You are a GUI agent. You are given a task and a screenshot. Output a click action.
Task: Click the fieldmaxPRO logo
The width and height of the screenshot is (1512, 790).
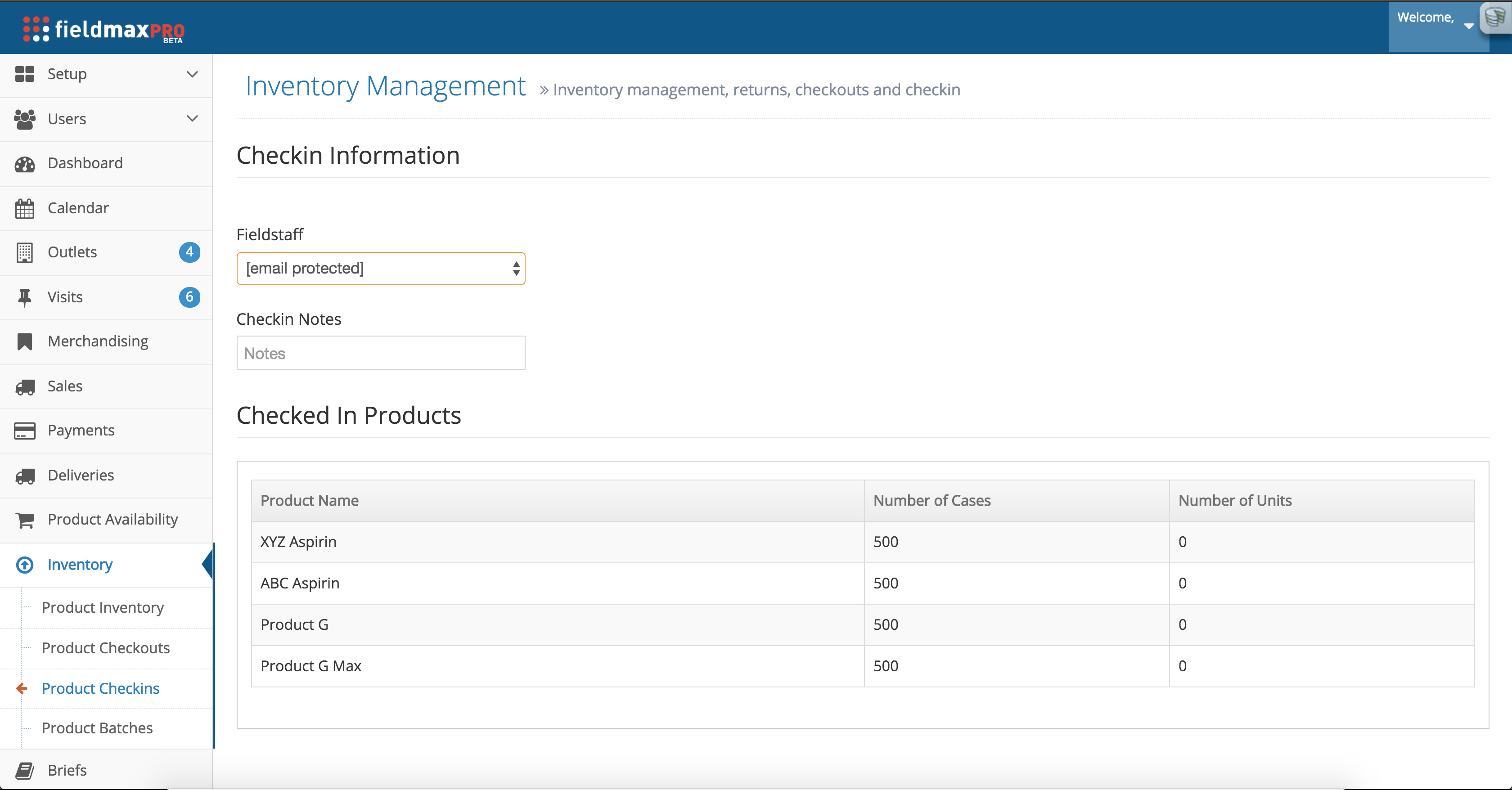(x=104, y=29)
